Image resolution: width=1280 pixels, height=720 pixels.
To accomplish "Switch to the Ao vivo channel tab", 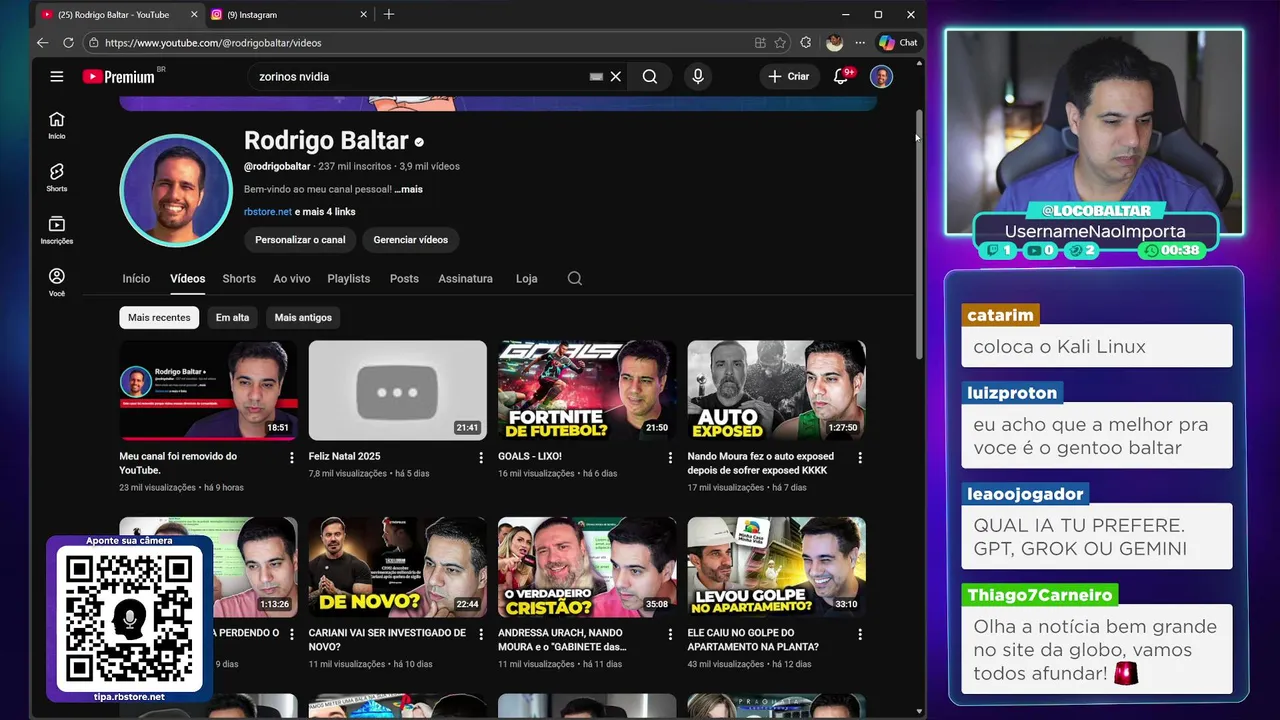I will pyautogui.click(x=292, y=278).
